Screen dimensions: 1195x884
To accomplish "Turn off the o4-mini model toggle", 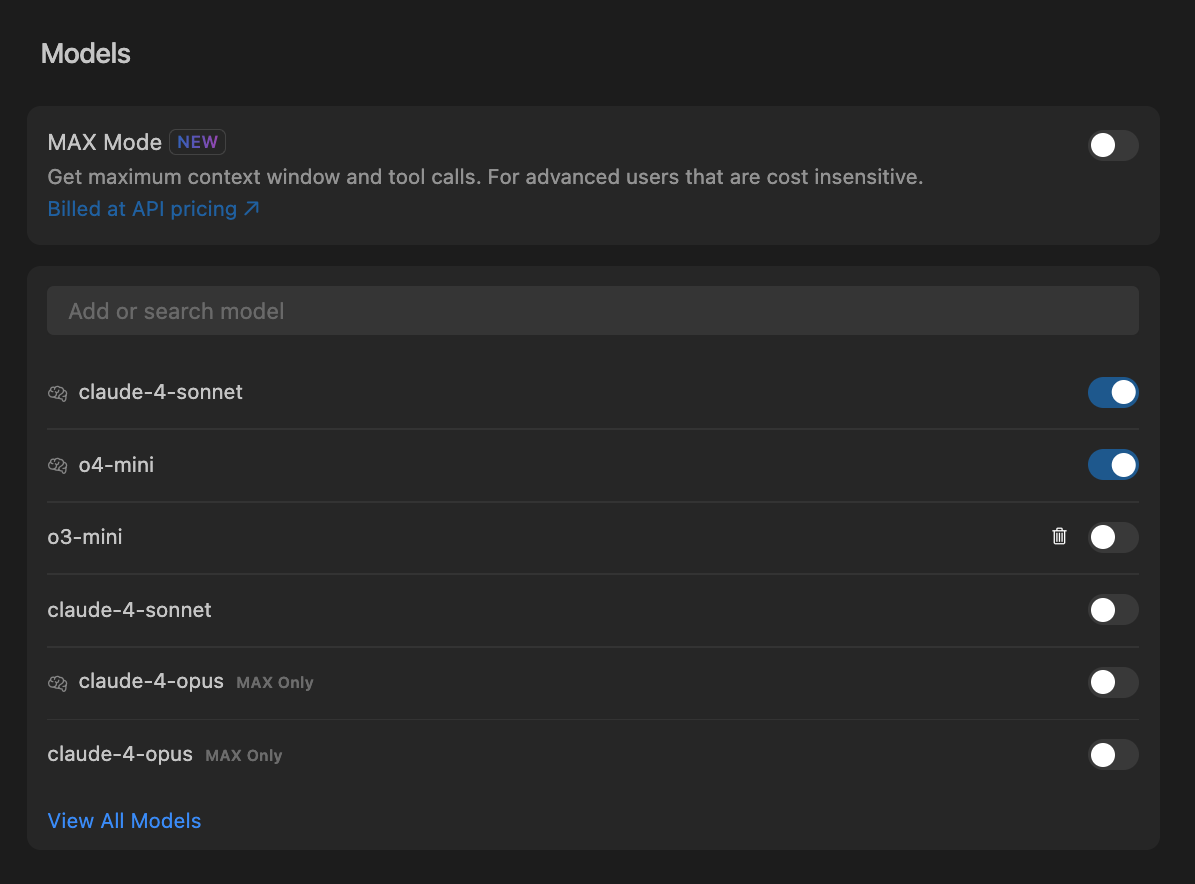I will coord(1113,465).
